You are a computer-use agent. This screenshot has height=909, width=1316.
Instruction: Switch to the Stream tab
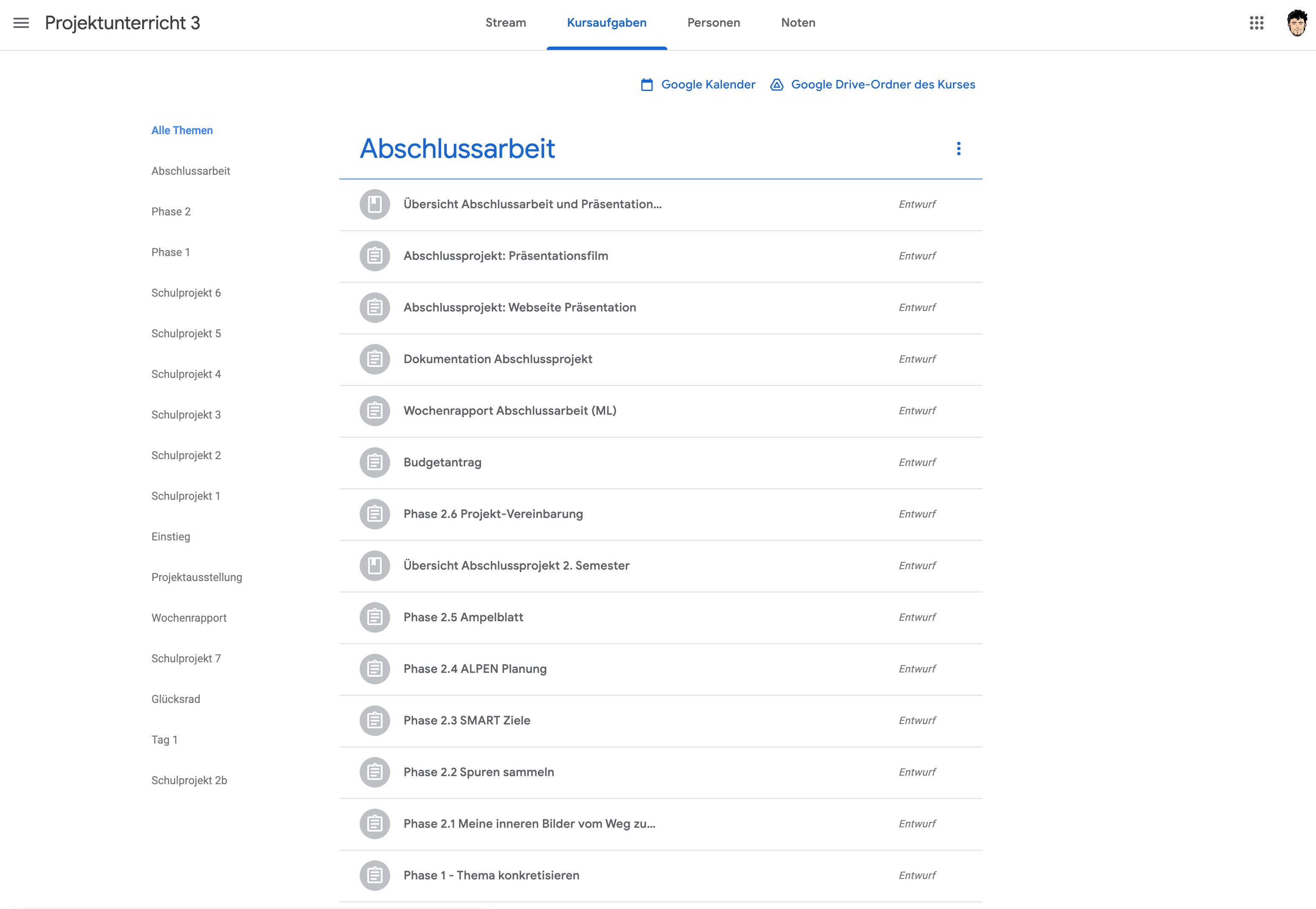(506, 23)
